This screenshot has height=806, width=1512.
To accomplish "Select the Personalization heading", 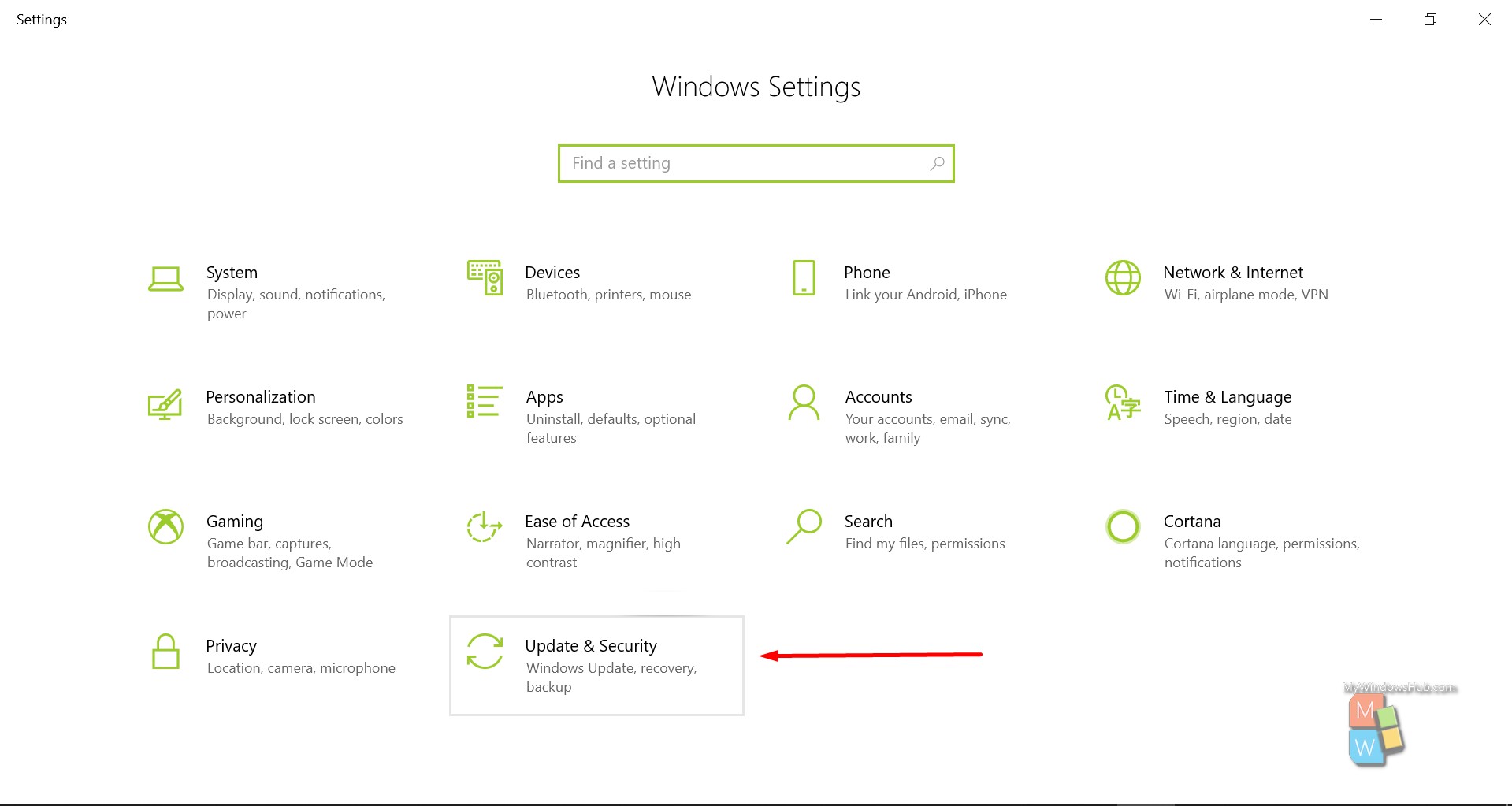I will coord(261,397).
